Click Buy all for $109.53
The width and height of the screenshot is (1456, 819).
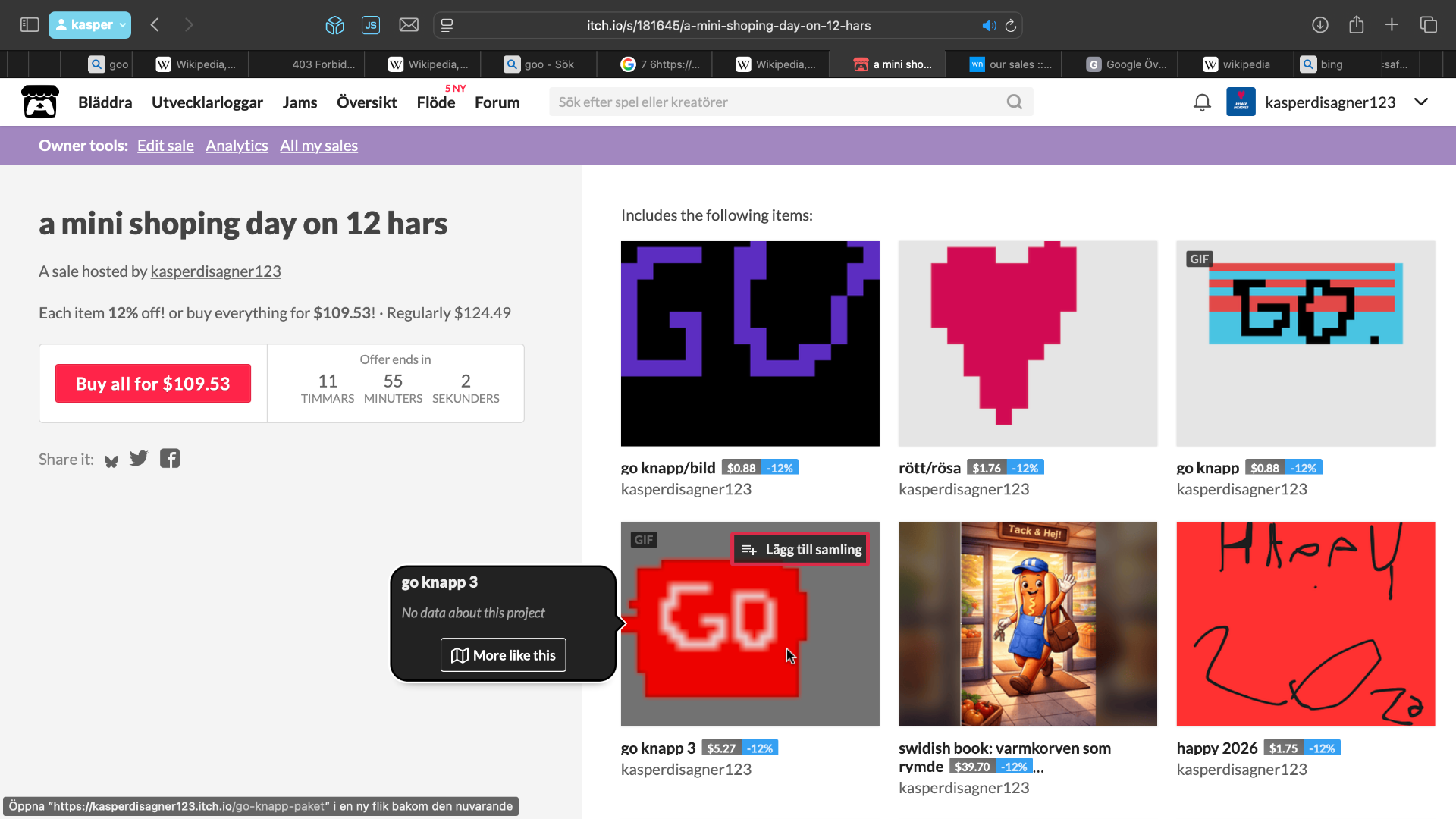tap(152, 384)
